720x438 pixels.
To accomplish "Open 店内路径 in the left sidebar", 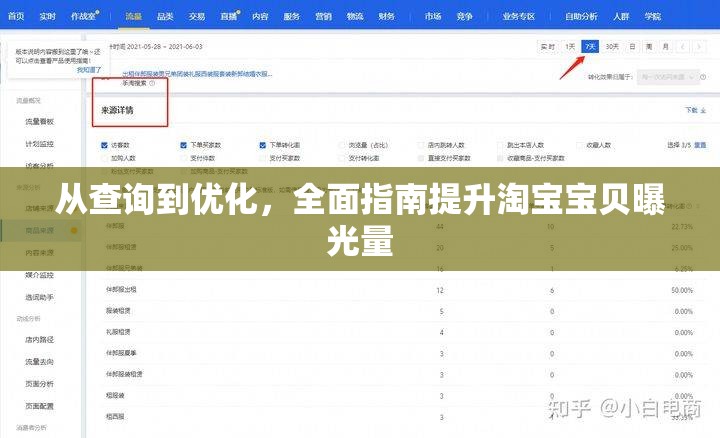I will click(x=39, y=340).
